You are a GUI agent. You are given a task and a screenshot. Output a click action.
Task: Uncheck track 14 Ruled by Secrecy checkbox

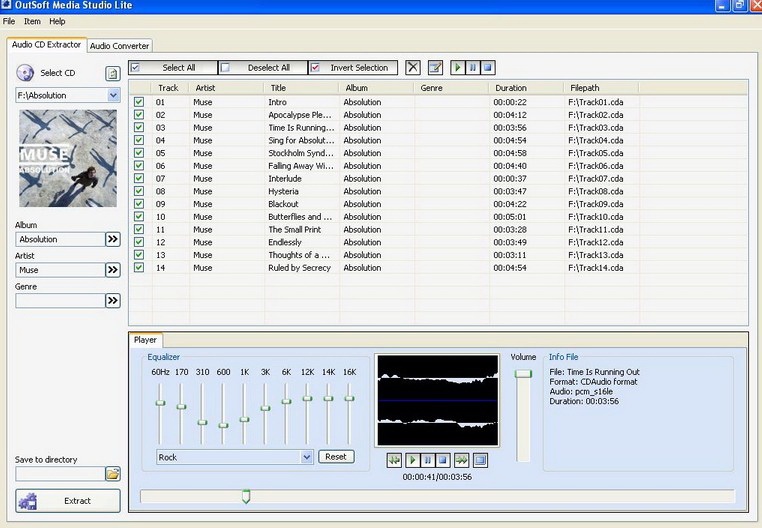[139, 267]
